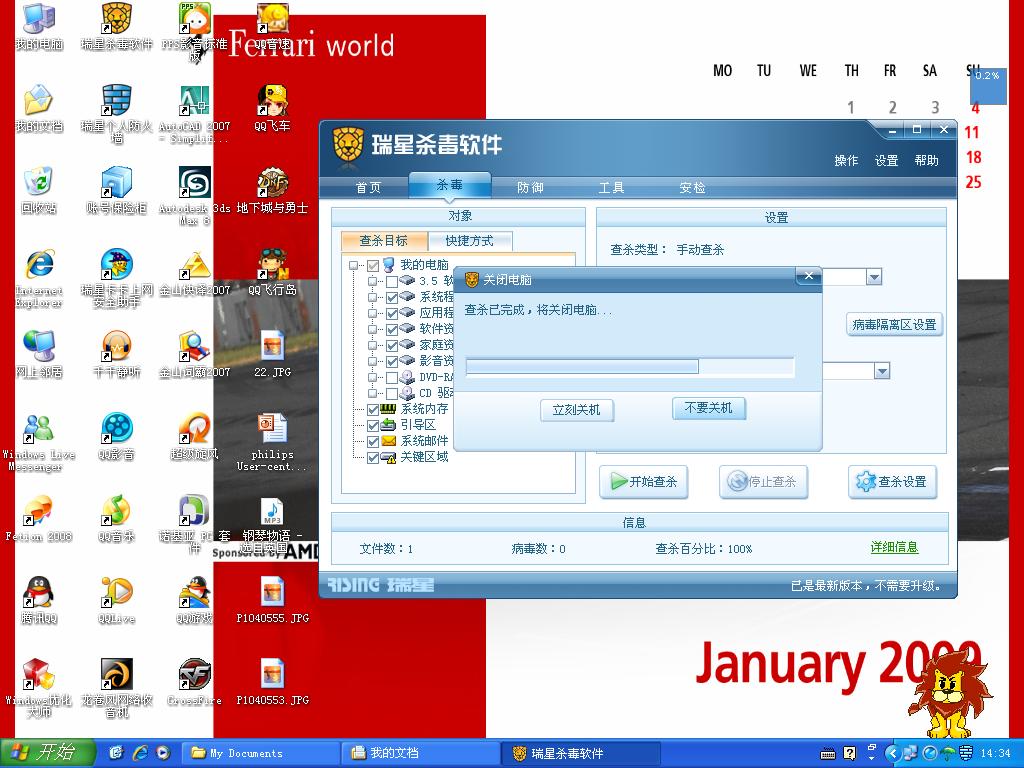Expand the 应用程序 drive tree node
The image size is (1024, 768).
(x=372, y=313)
